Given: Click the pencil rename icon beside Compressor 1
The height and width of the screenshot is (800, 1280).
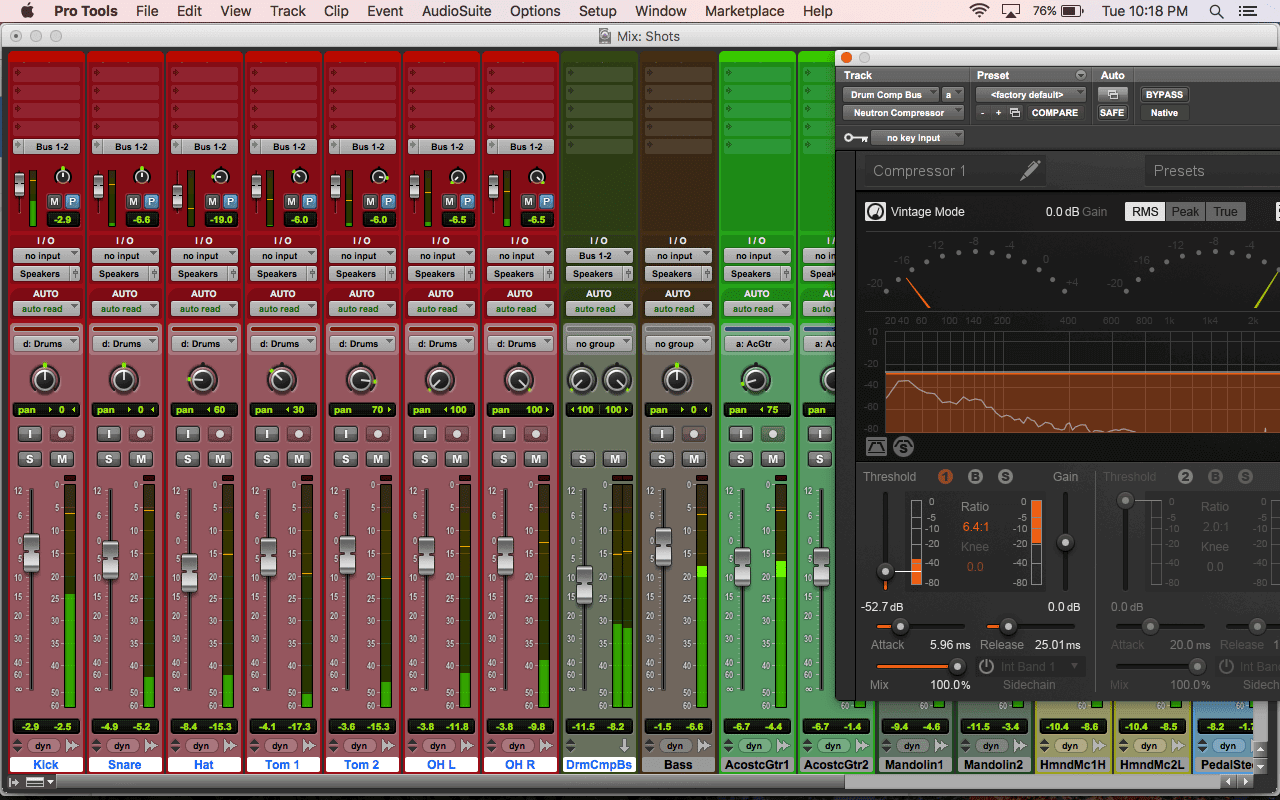Looking at the screenshot, I should [x=1030, y=171].
